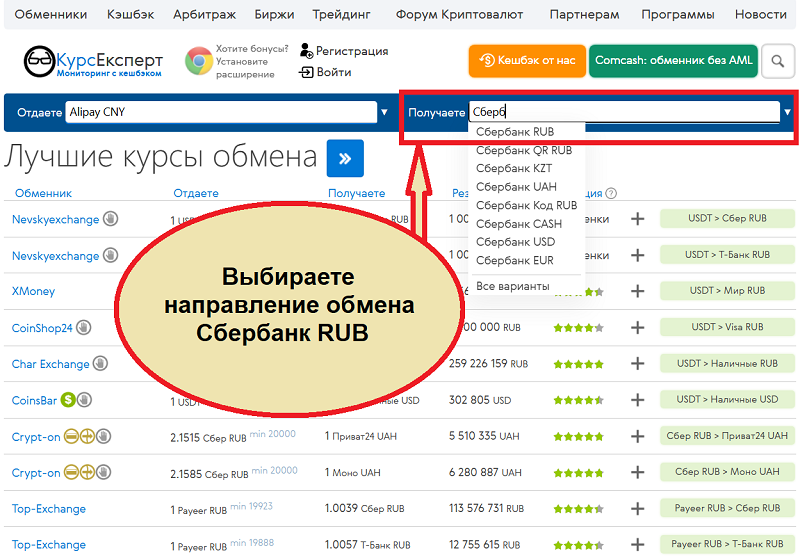
Task: Click plus icon in 12 755 615 RUB row
Action: [637, 545]
